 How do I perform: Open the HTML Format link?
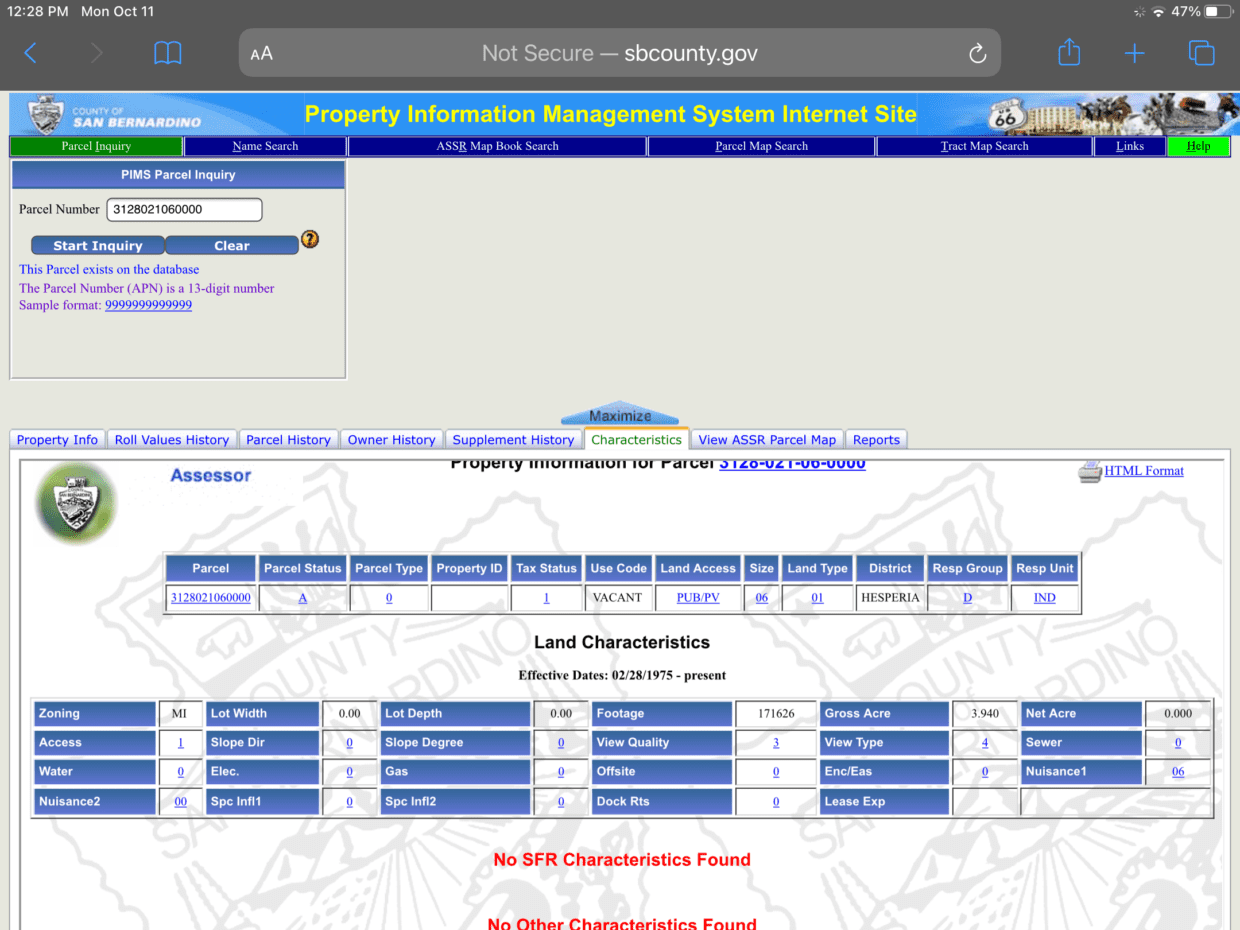click(1144, 471)
